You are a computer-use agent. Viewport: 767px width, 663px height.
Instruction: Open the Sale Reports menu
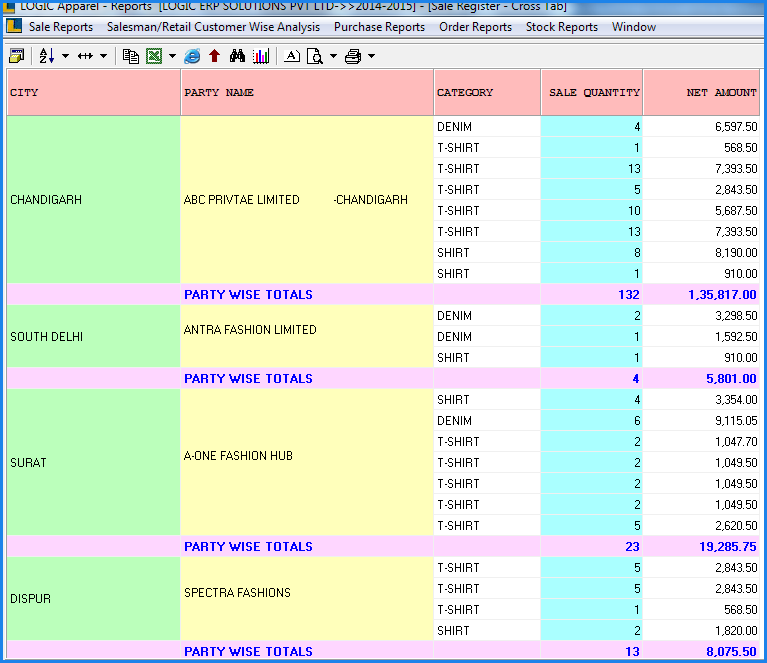point(61,27)
